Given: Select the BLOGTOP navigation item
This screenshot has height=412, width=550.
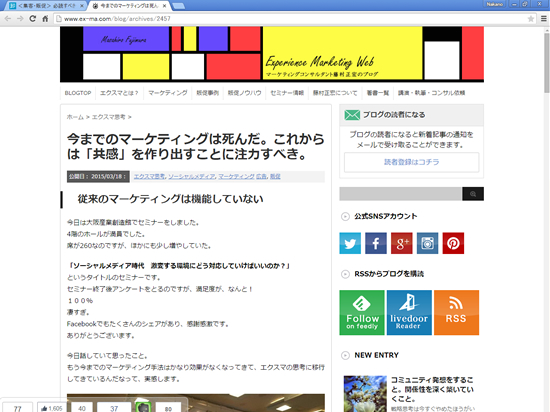Looking at the screenshot, I should pyautogui.click(x=78, y=93).
